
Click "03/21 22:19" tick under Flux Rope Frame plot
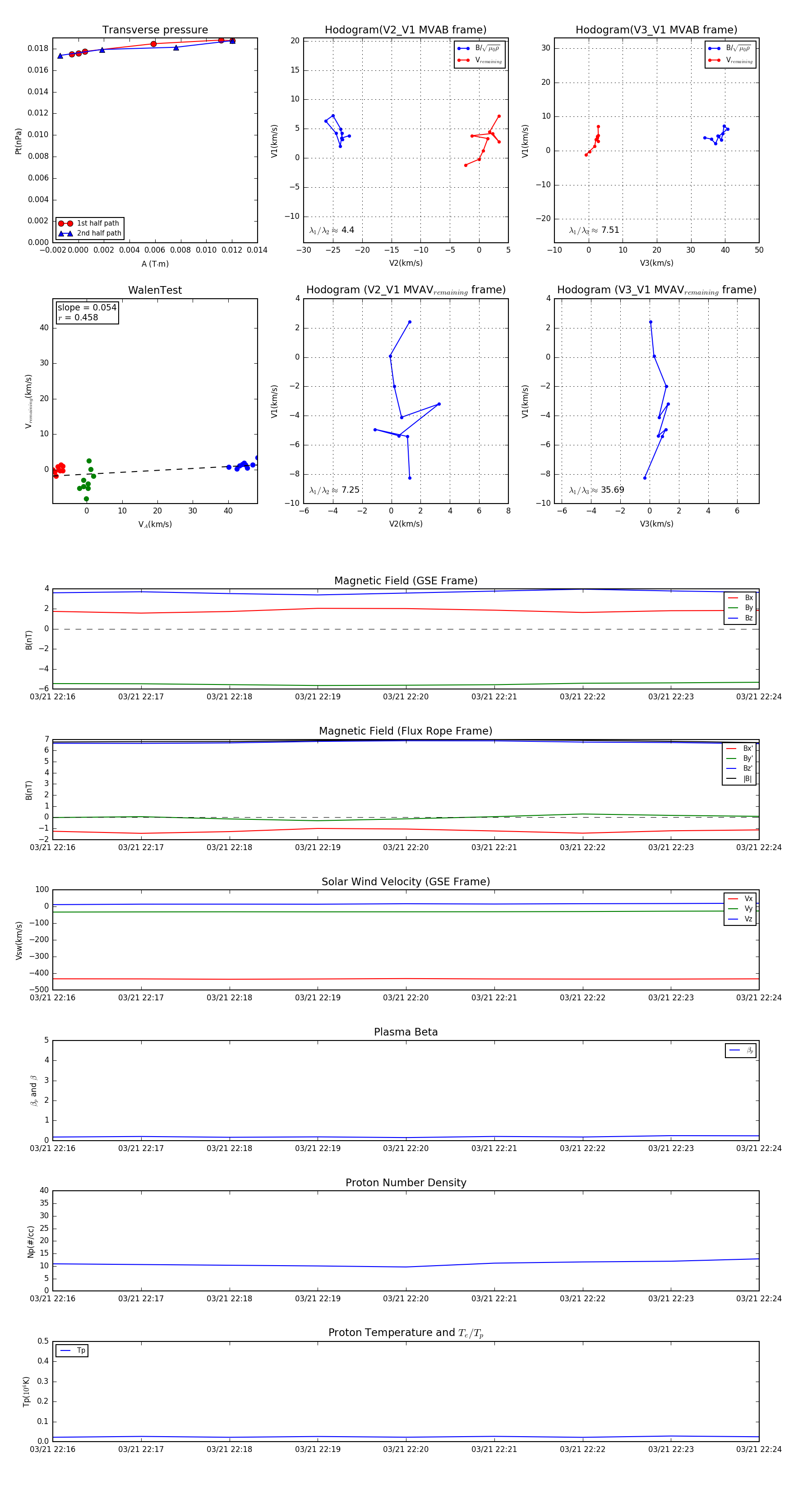318,847
